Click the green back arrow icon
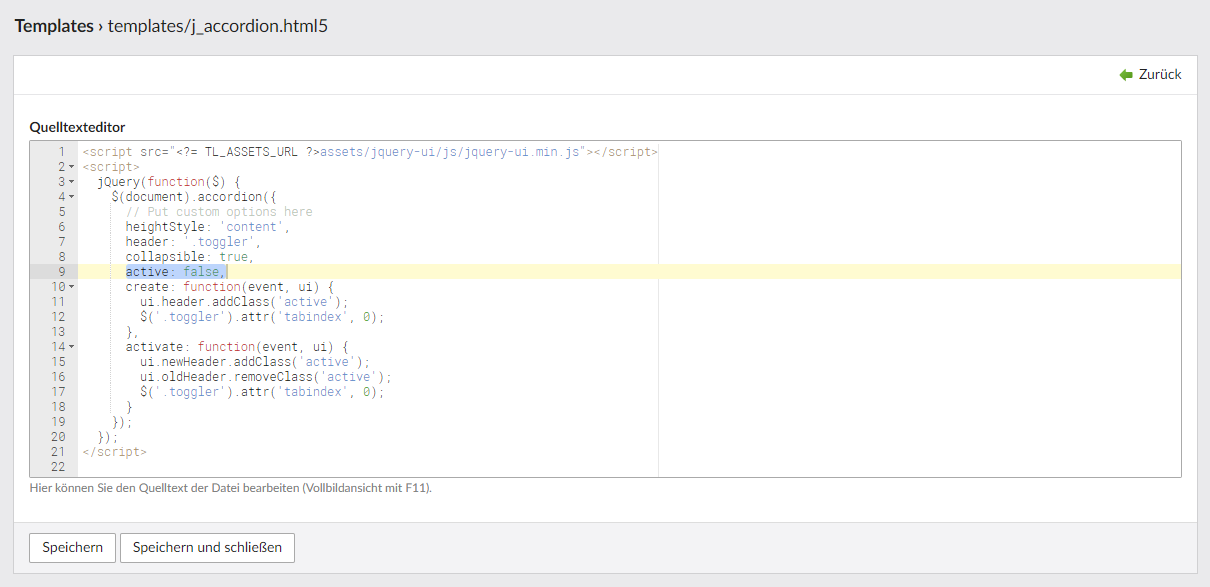The width and height of the screenshot is (1210, 587). 1126,75
